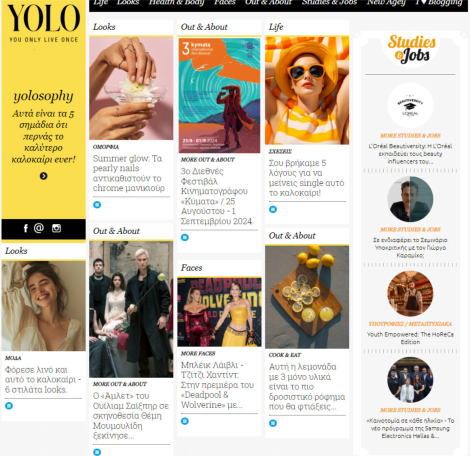
Task: Open the lemons on cutting board image
Action: click(307, 297)
